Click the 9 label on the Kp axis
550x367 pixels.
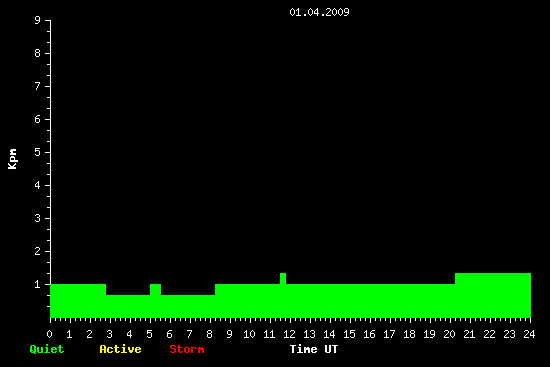point(38,20)
